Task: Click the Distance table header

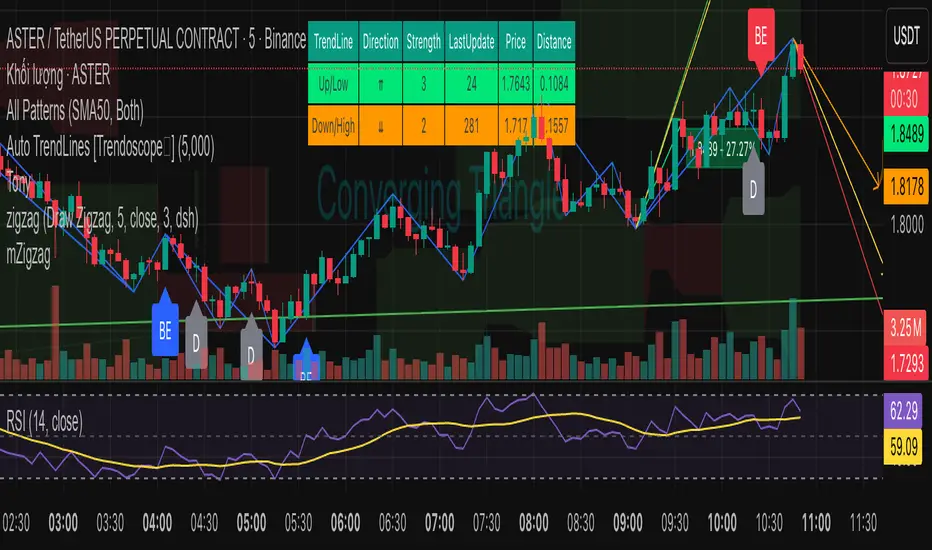Action: (x=554, y=42)
